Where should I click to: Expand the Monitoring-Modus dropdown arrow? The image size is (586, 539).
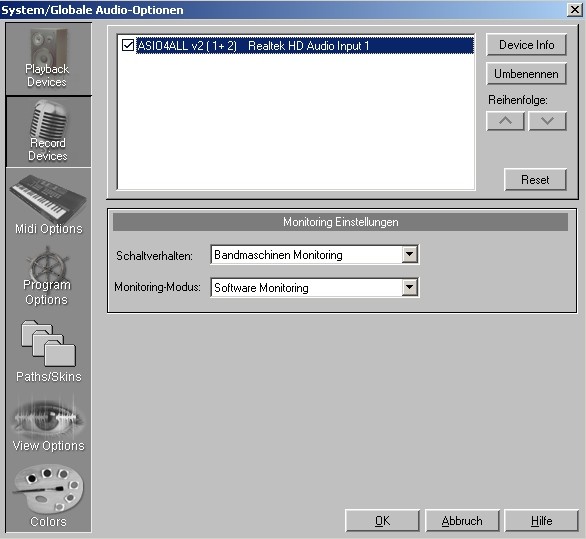tap(410, 287)
